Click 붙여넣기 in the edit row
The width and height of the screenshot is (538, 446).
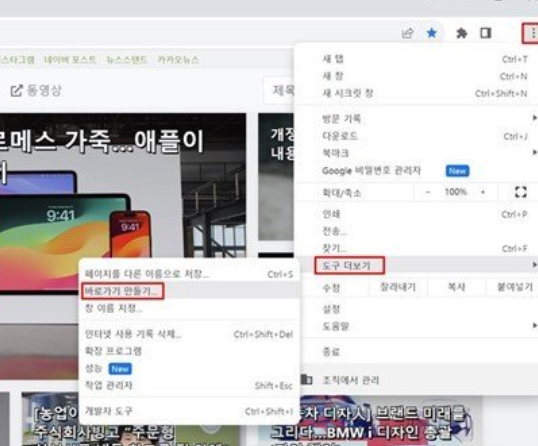click(514, 287)
